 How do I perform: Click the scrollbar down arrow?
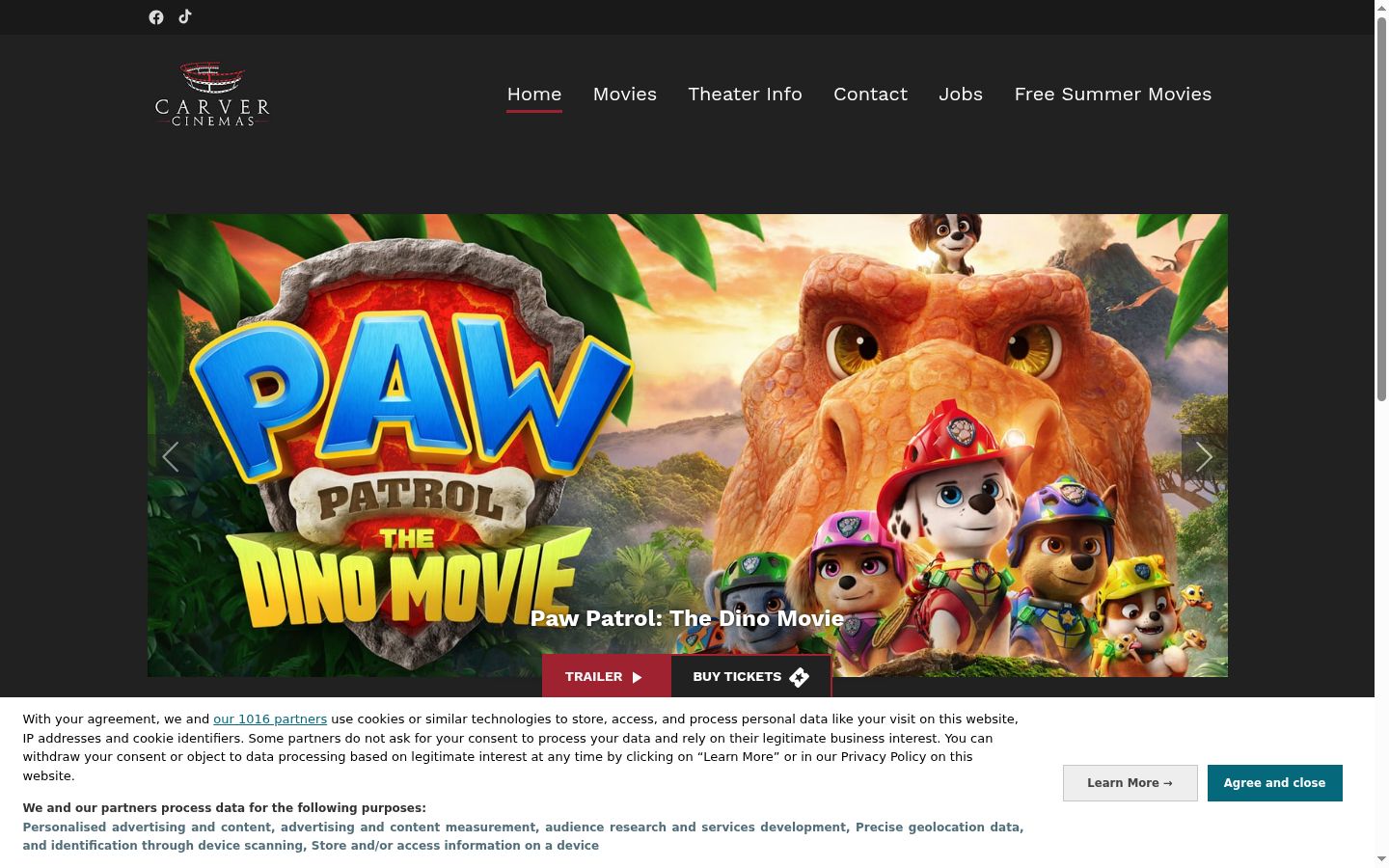tap(1381, 859)
